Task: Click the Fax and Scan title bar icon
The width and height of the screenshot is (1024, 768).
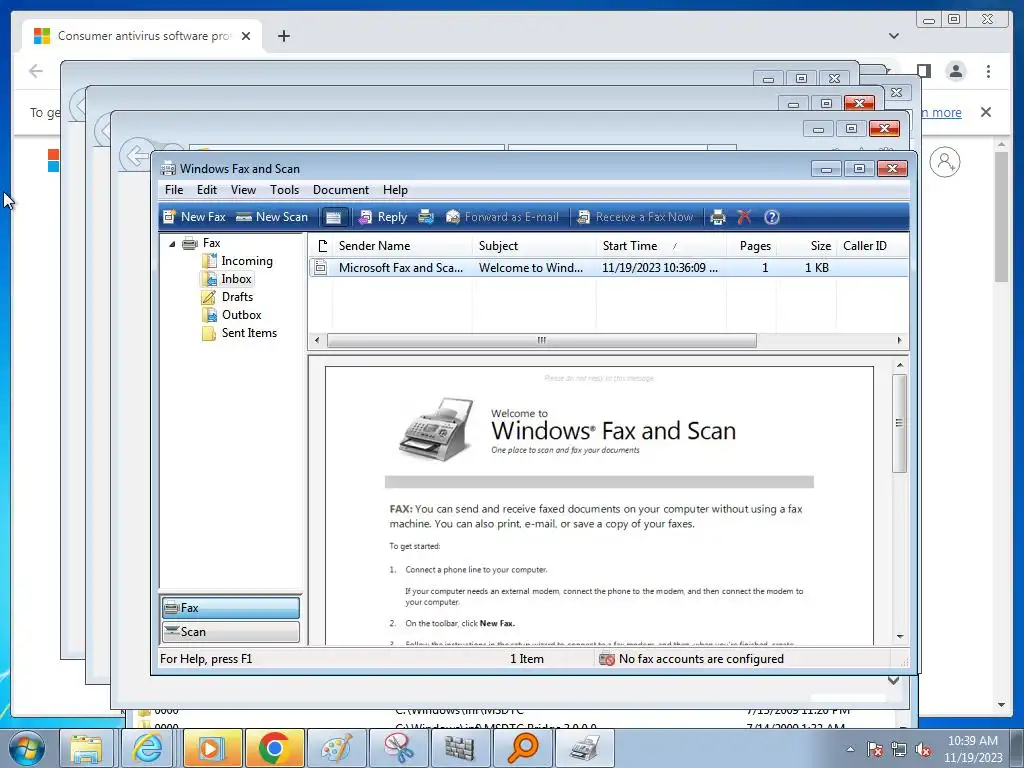Action: click(168, 168)
